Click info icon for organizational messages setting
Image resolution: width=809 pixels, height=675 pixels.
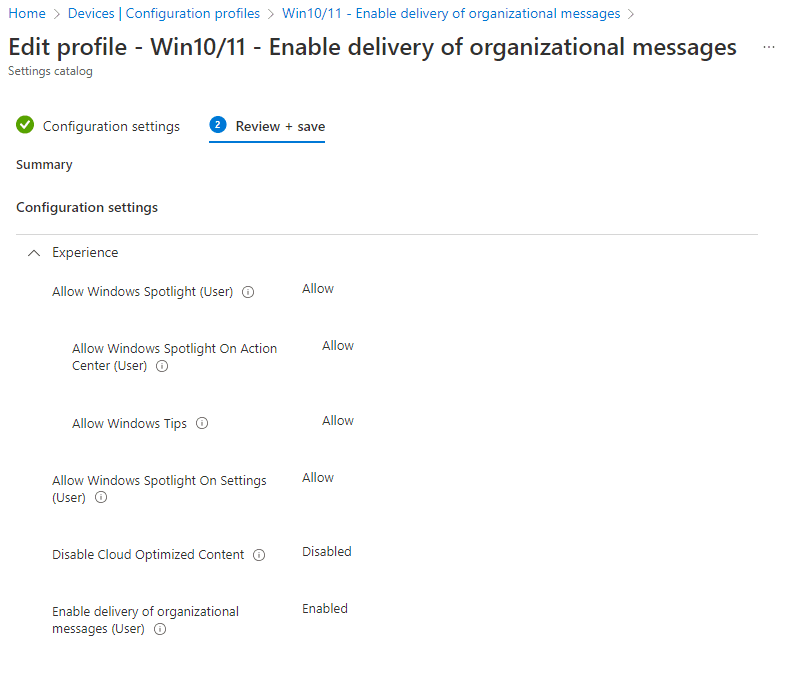(x=160, y=630)
